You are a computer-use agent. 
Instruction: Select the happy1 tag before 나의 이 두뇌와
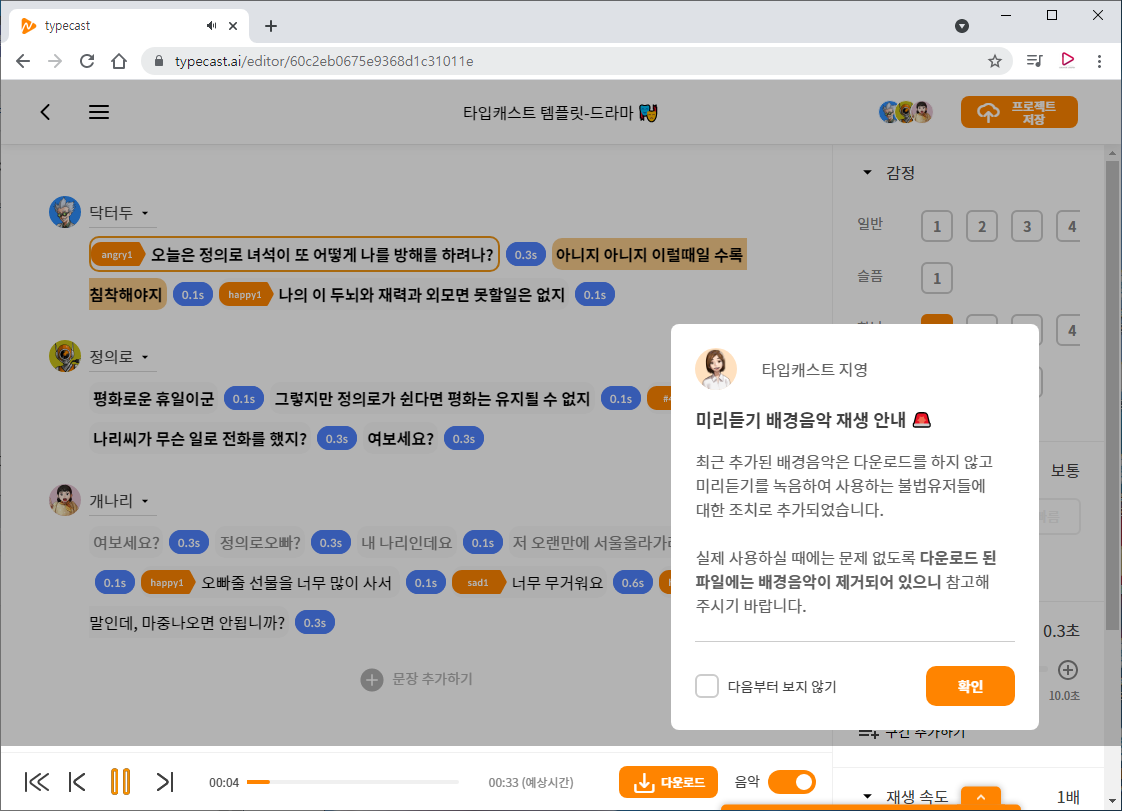point(245,295)
